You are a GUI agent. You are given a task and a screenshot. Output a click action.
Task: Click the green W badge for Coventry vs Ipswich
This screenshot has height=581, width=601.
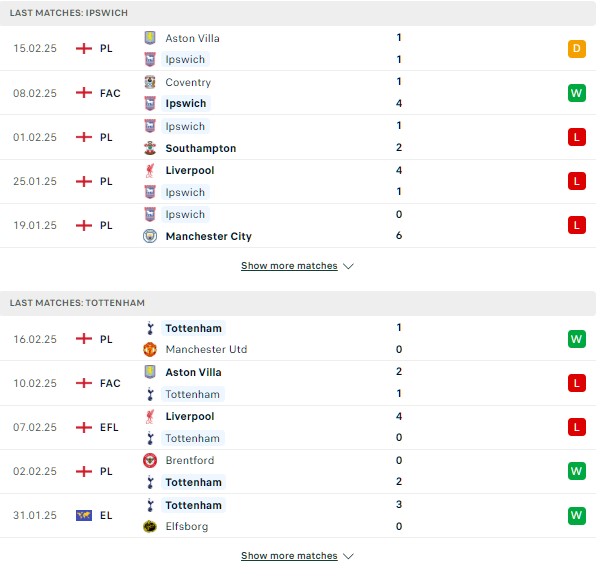click(x=576, y=93)
